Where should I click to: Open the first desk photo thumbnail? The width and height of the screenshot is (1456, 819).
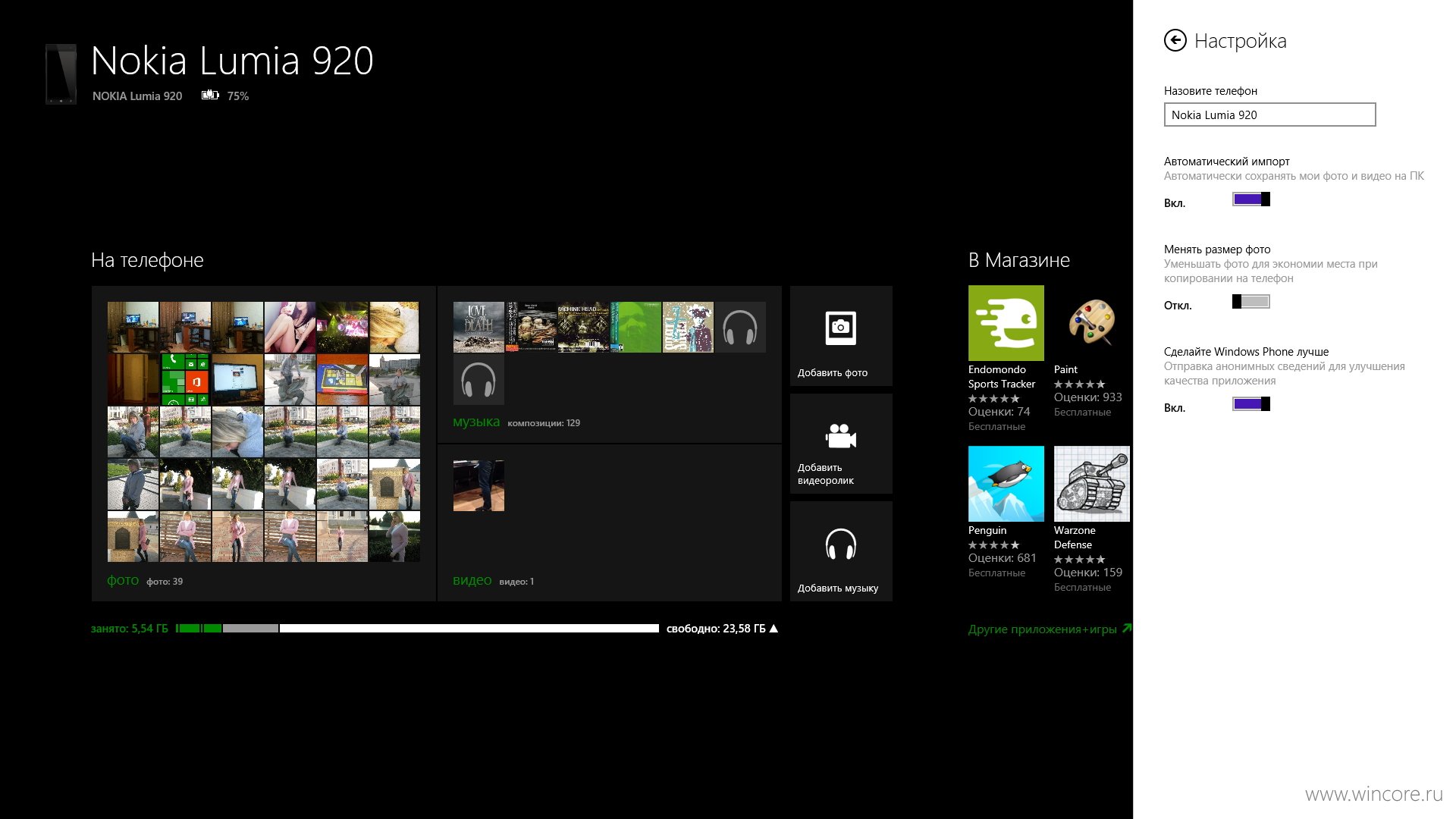(133, 327)
